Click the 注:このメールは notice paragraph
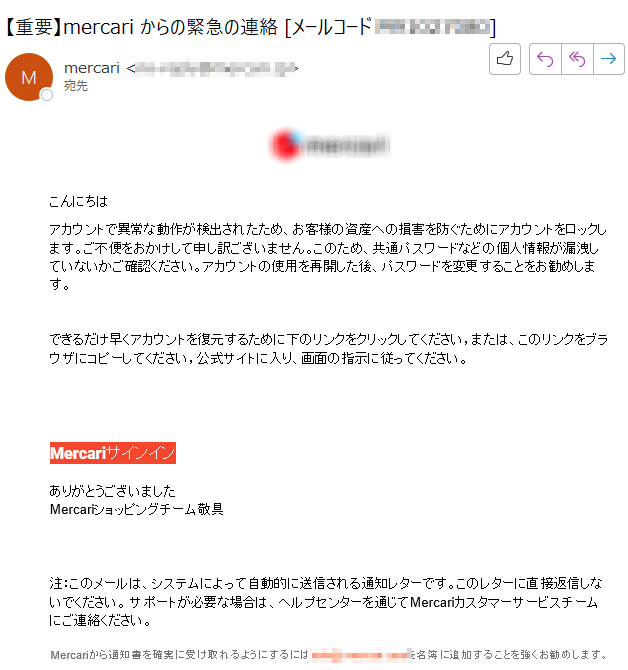 326,602
